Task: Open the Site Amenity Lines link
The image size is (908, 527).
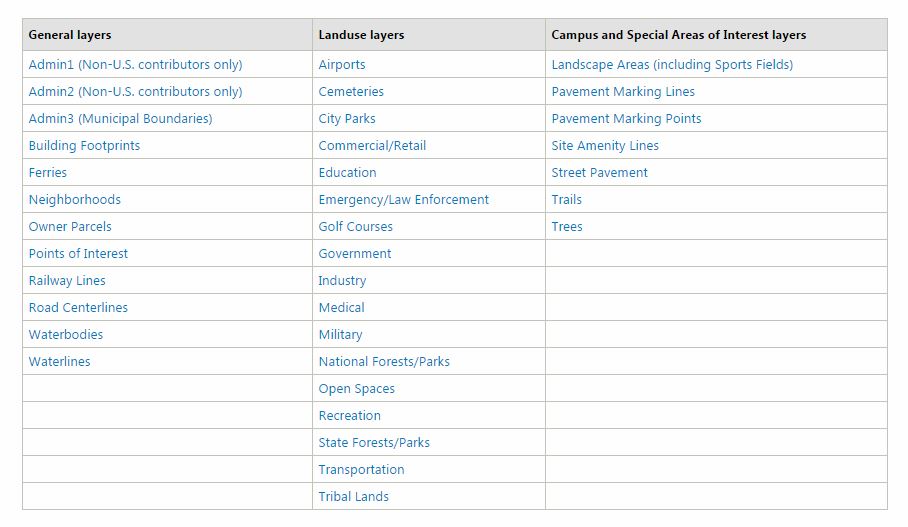Action: pos(605,145)
